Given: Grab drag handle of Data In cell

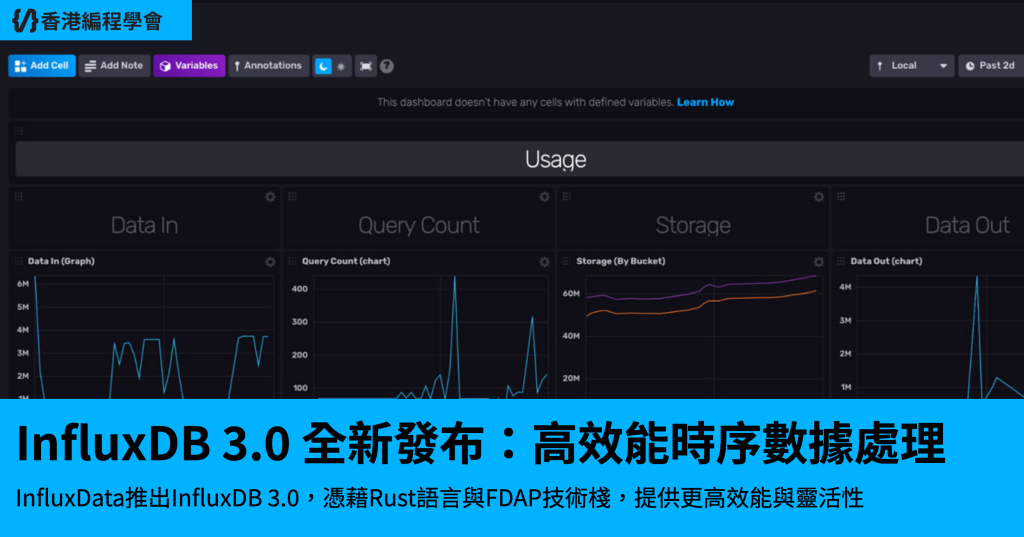Looking at the screenshot, I should click(x=18, y=196).
